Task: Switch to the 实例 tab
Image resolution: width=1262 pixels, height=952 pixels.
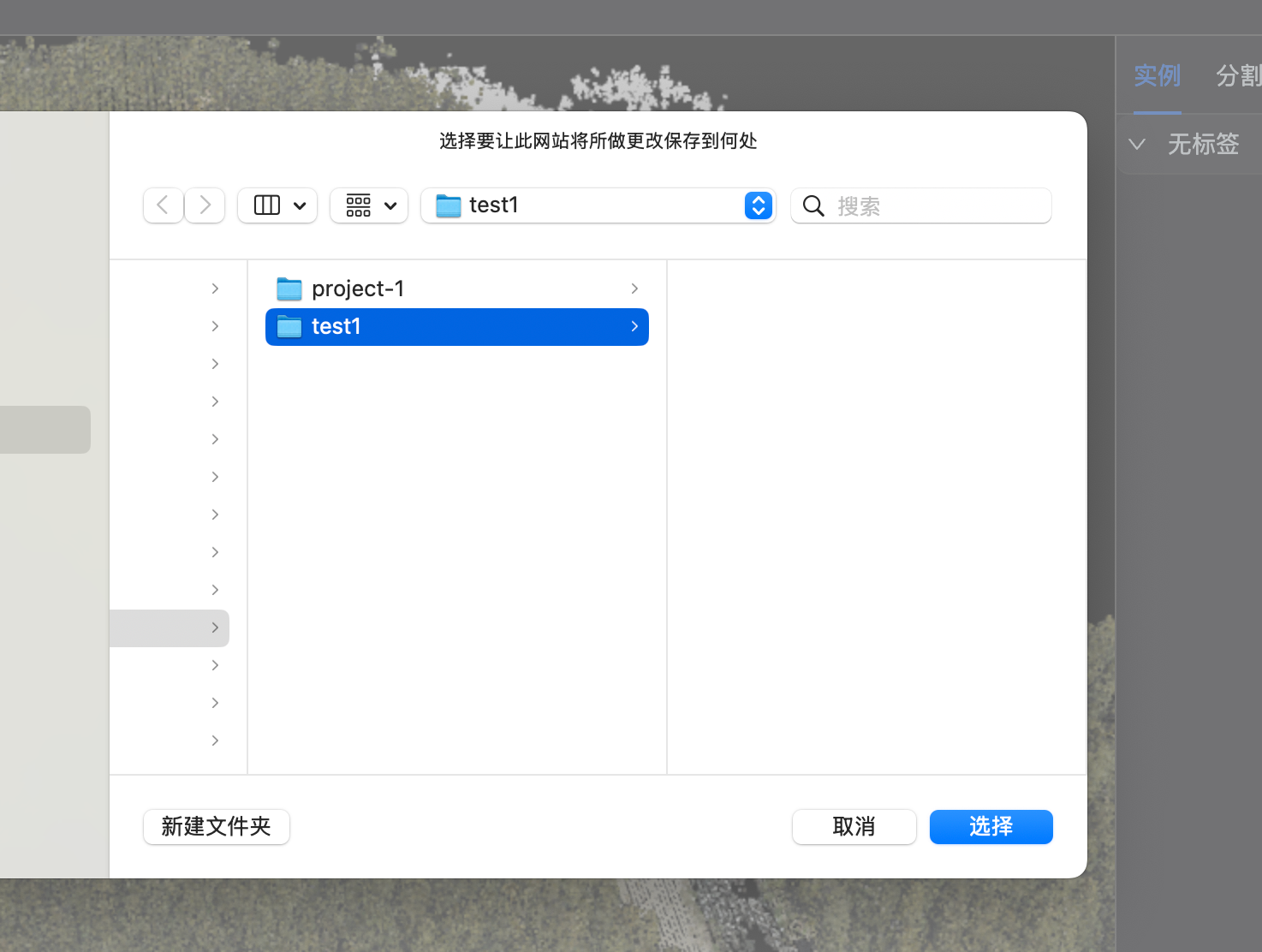Action: pyautogui.click(x=1157, y=75)
